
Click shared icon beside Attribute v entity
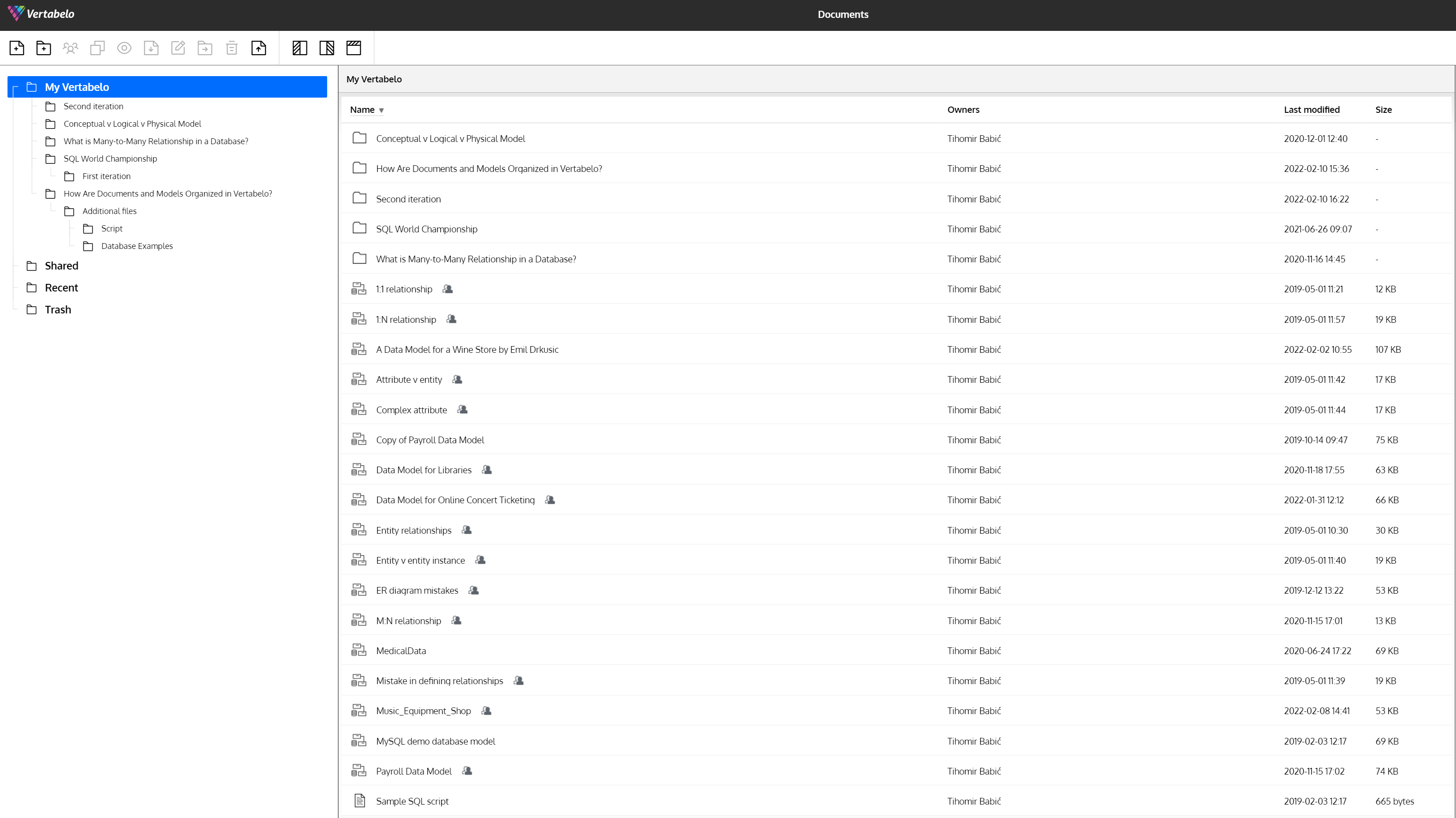pos(457,379)
